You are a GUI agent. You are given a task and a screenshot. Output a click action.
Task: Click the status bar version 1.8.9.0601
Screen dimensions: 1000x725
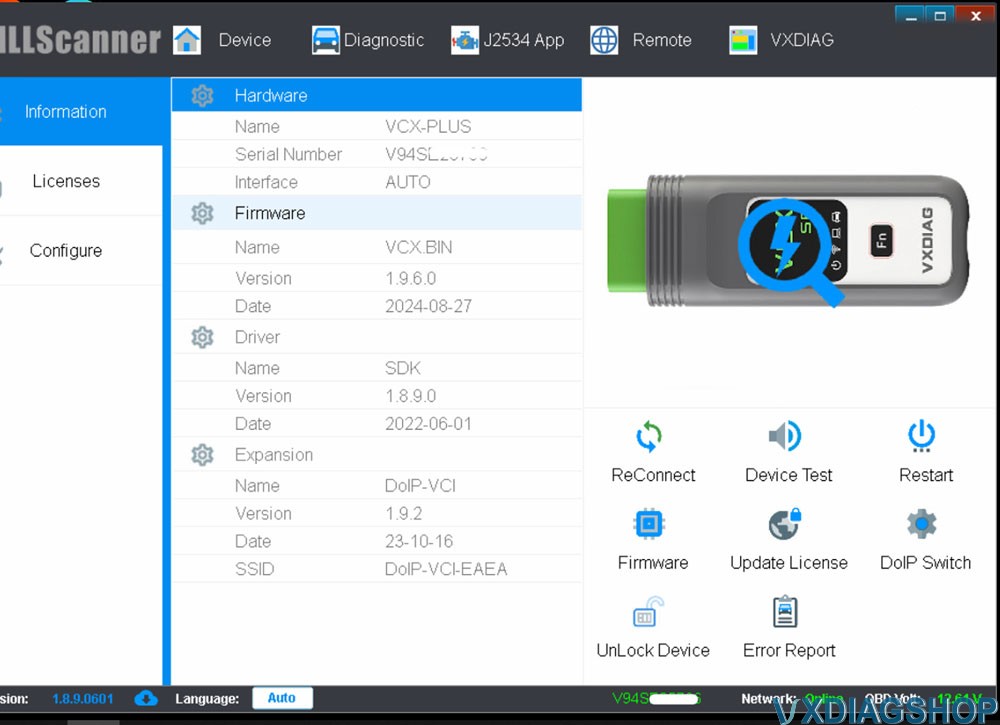click(x=83, y=699)
